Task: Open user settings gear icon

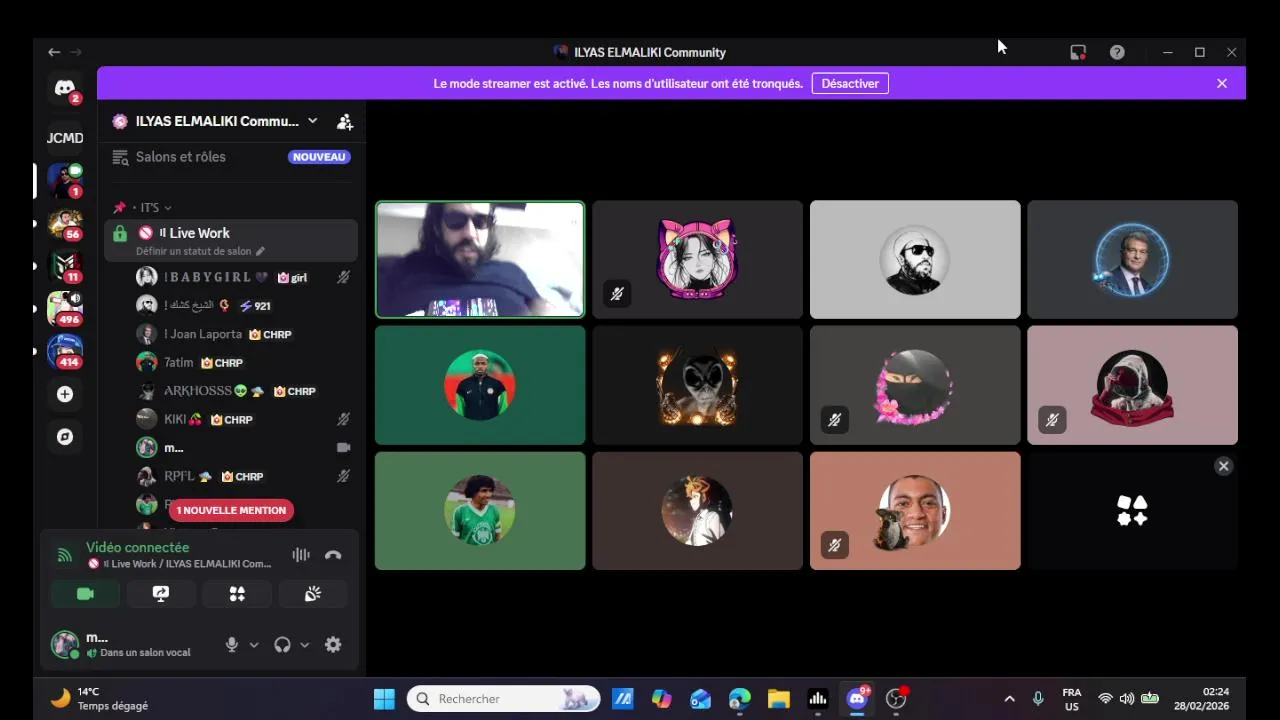Action: [333, 645]
